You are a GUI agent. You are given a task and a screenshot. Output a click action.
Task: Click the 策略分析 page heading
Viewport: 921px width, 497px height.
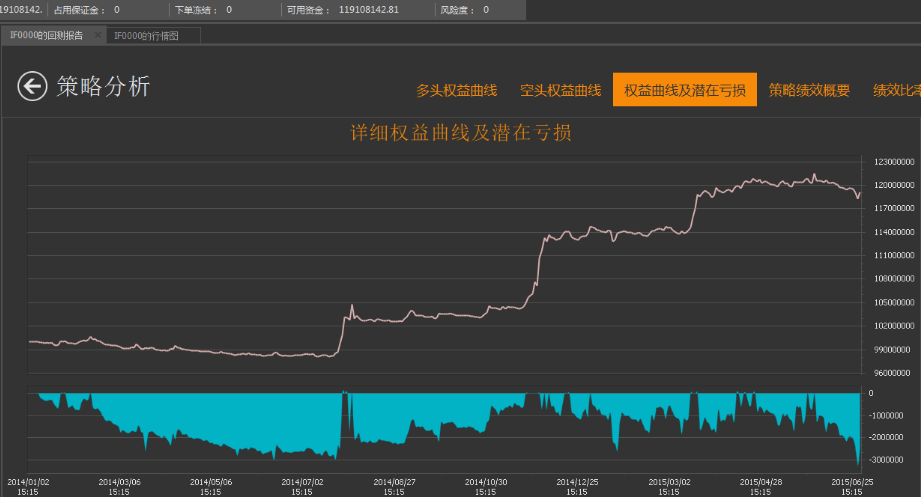tap(103, 87)
